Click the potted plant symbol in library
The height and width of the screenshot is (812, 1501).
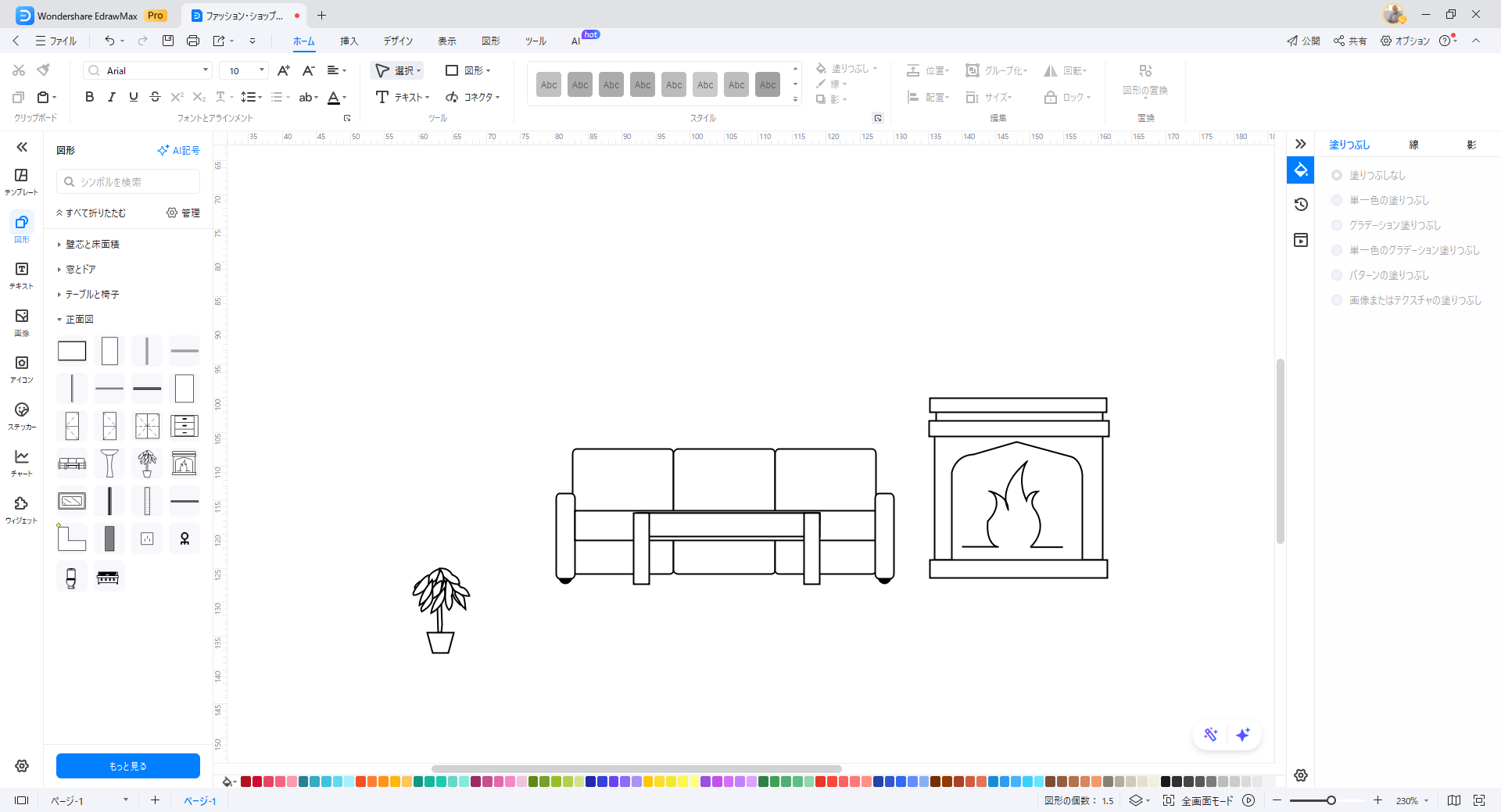[147, 463]
